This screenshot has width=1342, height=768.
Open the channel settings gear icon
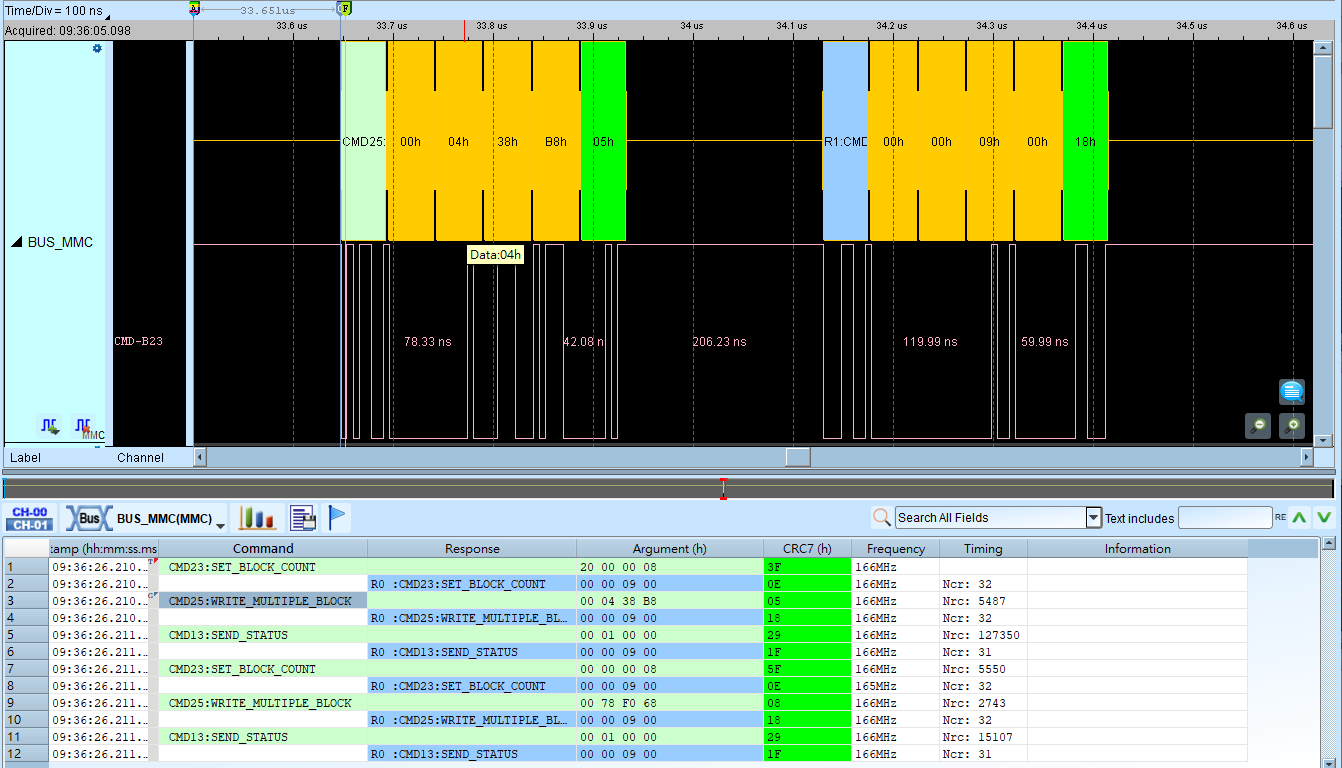(x=97, y=48)
